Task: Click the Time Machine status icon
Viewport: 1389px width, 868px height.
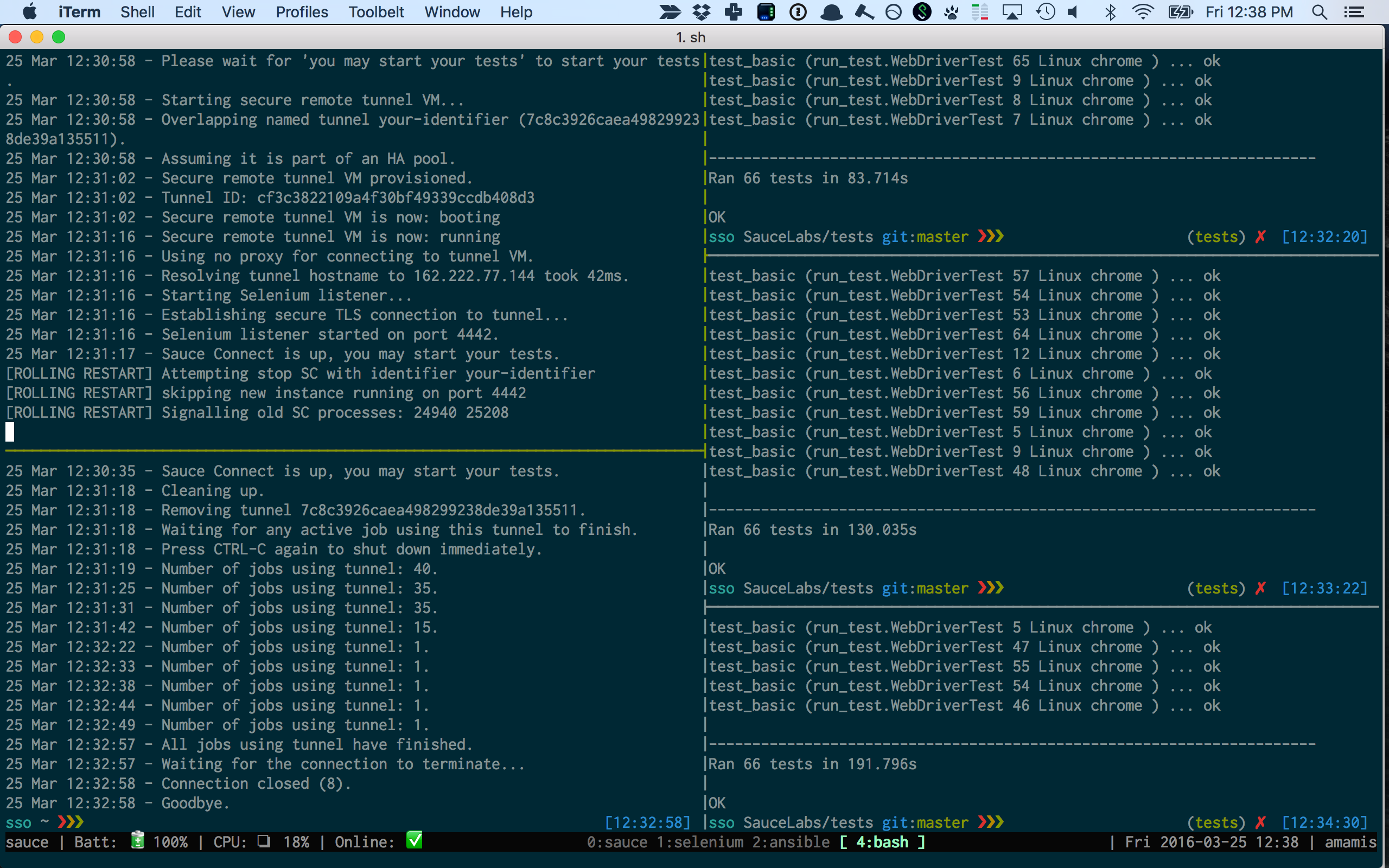Action: pos(1045,12)
